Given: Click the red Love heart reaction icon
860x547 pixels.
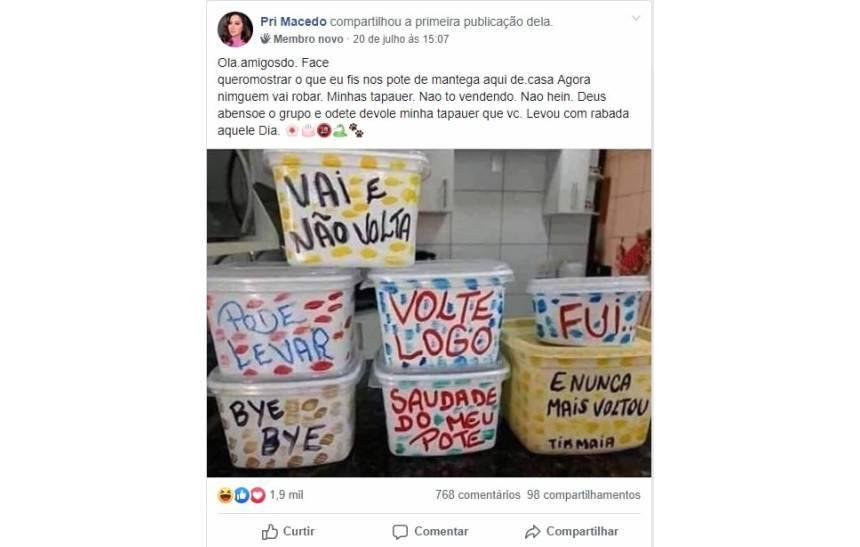Looking at the screenshot, I should tap(257, 495).
